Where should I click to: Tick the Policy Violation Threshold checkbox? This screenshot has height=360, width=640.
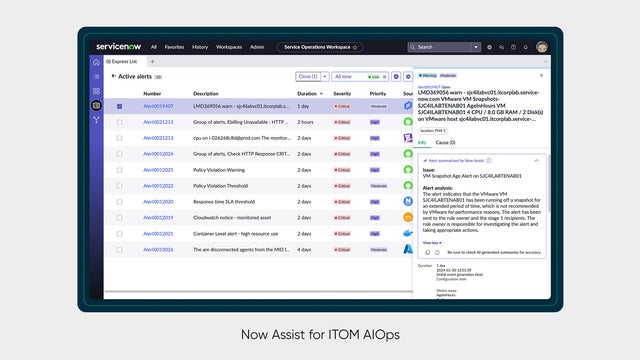tap(119, 186)
